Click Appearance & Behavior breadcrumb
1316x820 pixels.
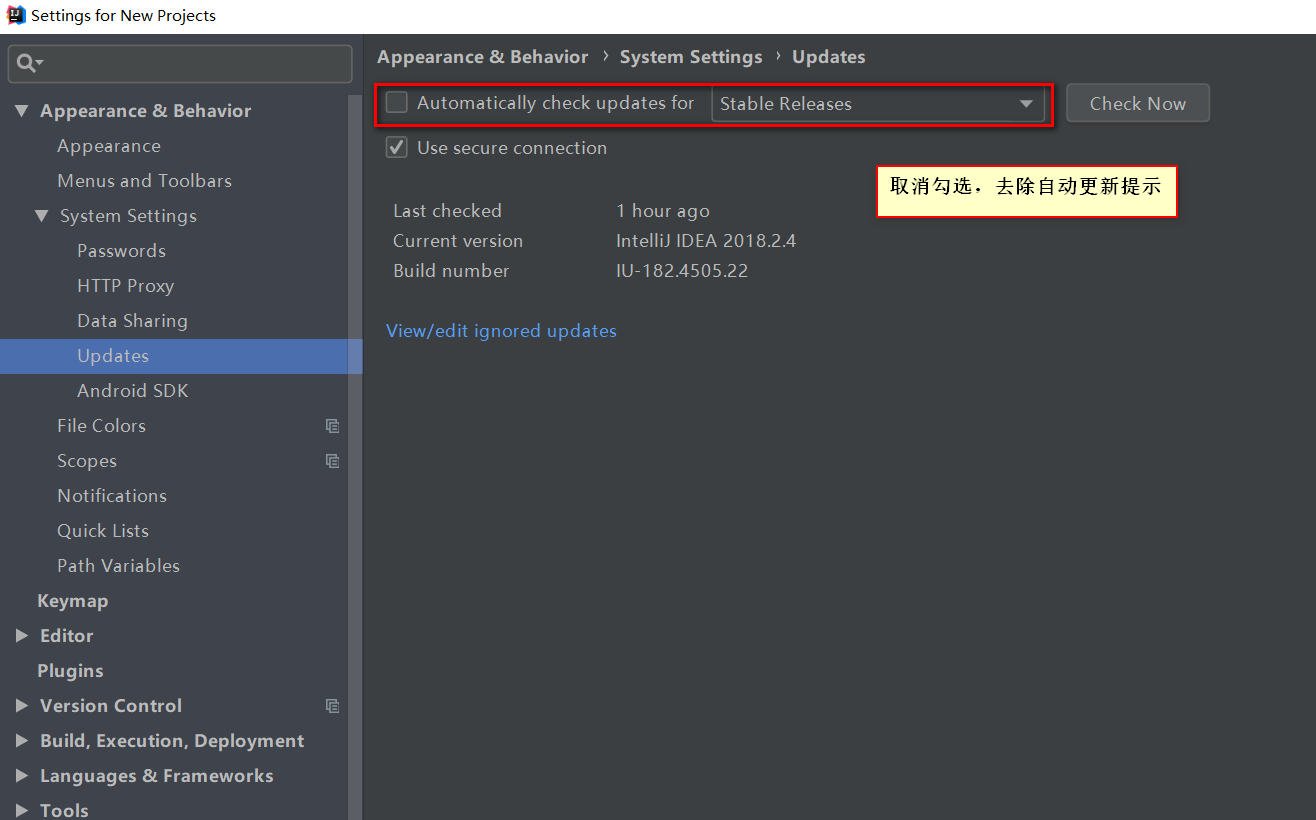click(483, 57)
